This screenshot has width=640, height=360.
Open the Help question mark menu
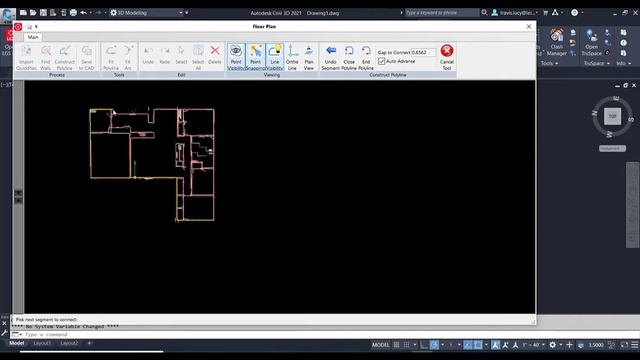(575, 13)
